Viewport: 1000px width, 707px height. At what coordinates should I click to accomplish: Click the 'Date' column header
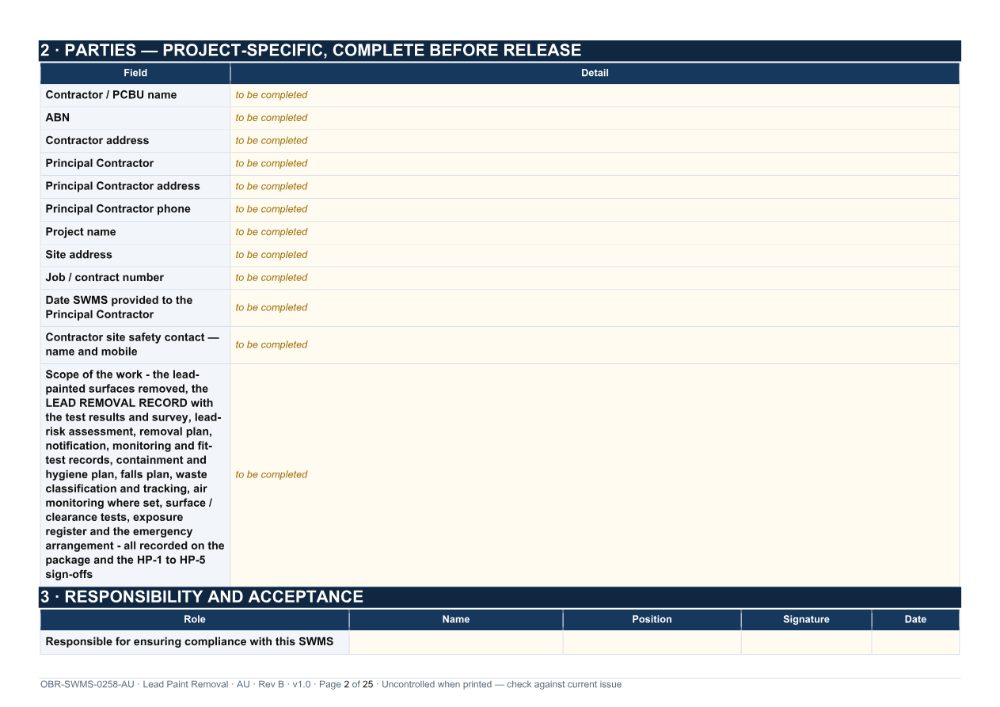click(915, 619)
